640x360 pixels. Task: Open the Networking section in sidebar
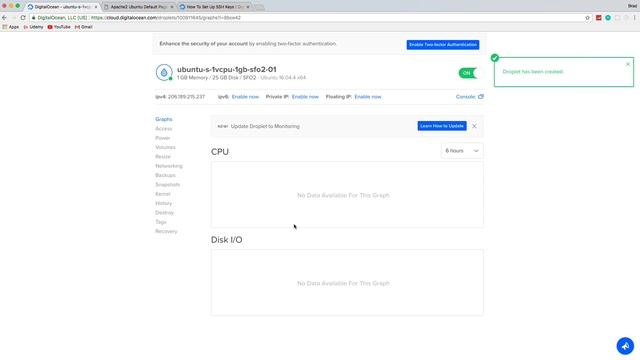169,166
